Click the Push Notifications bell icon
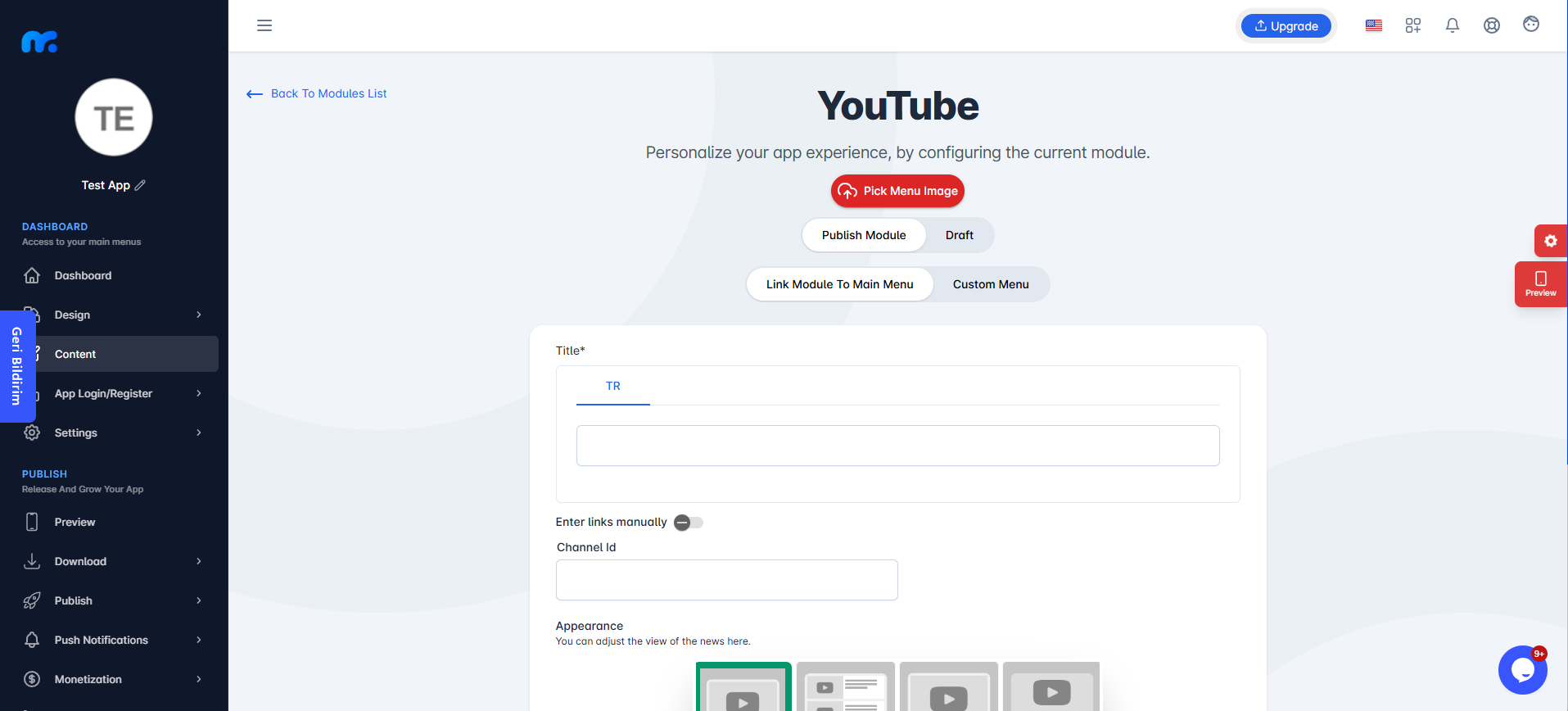This screenshot has width=1568, height=711. (32, 640)
